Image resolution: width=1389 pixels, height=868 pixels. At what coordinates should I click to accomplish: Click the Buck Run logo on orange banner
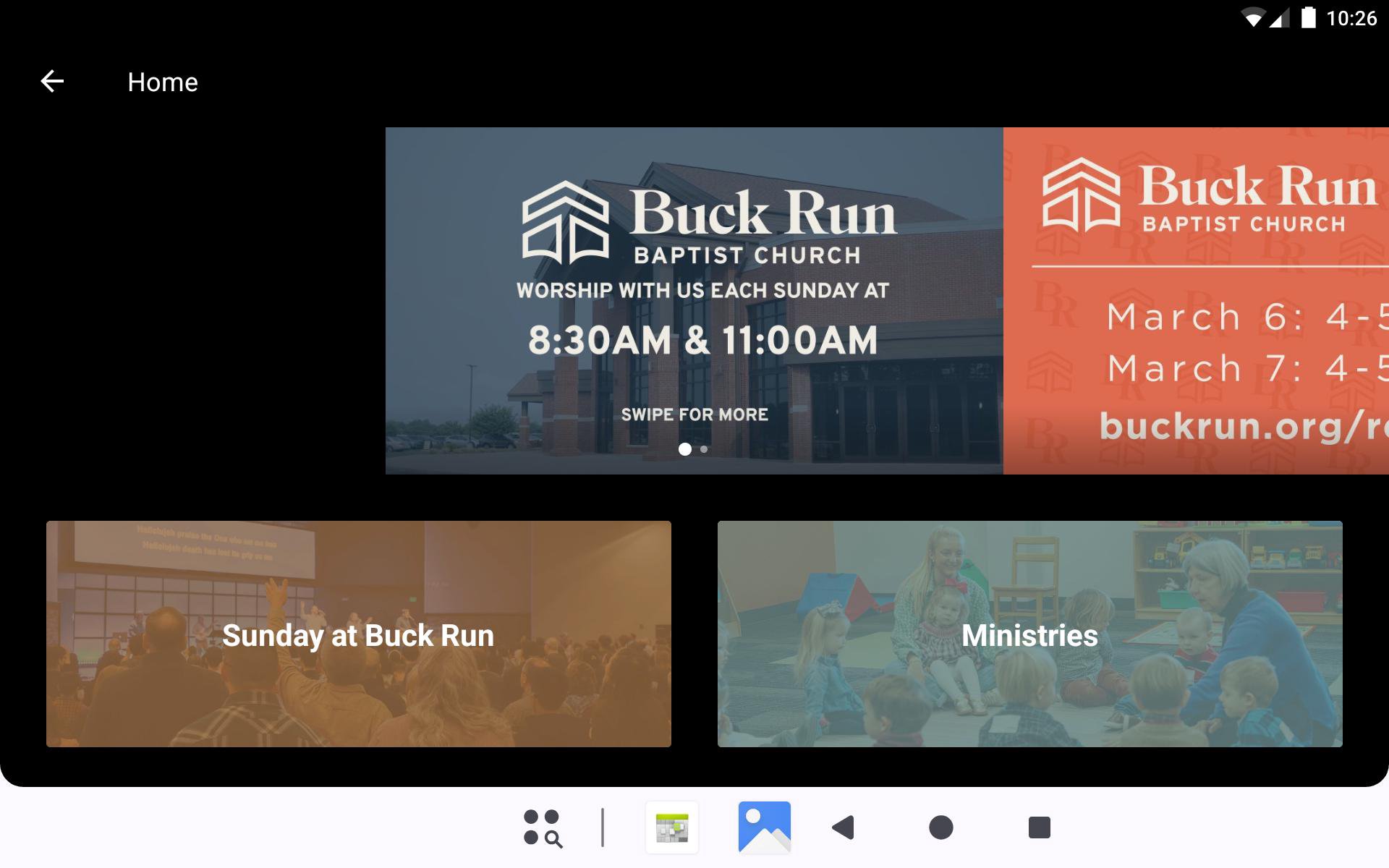point(1210,195)
